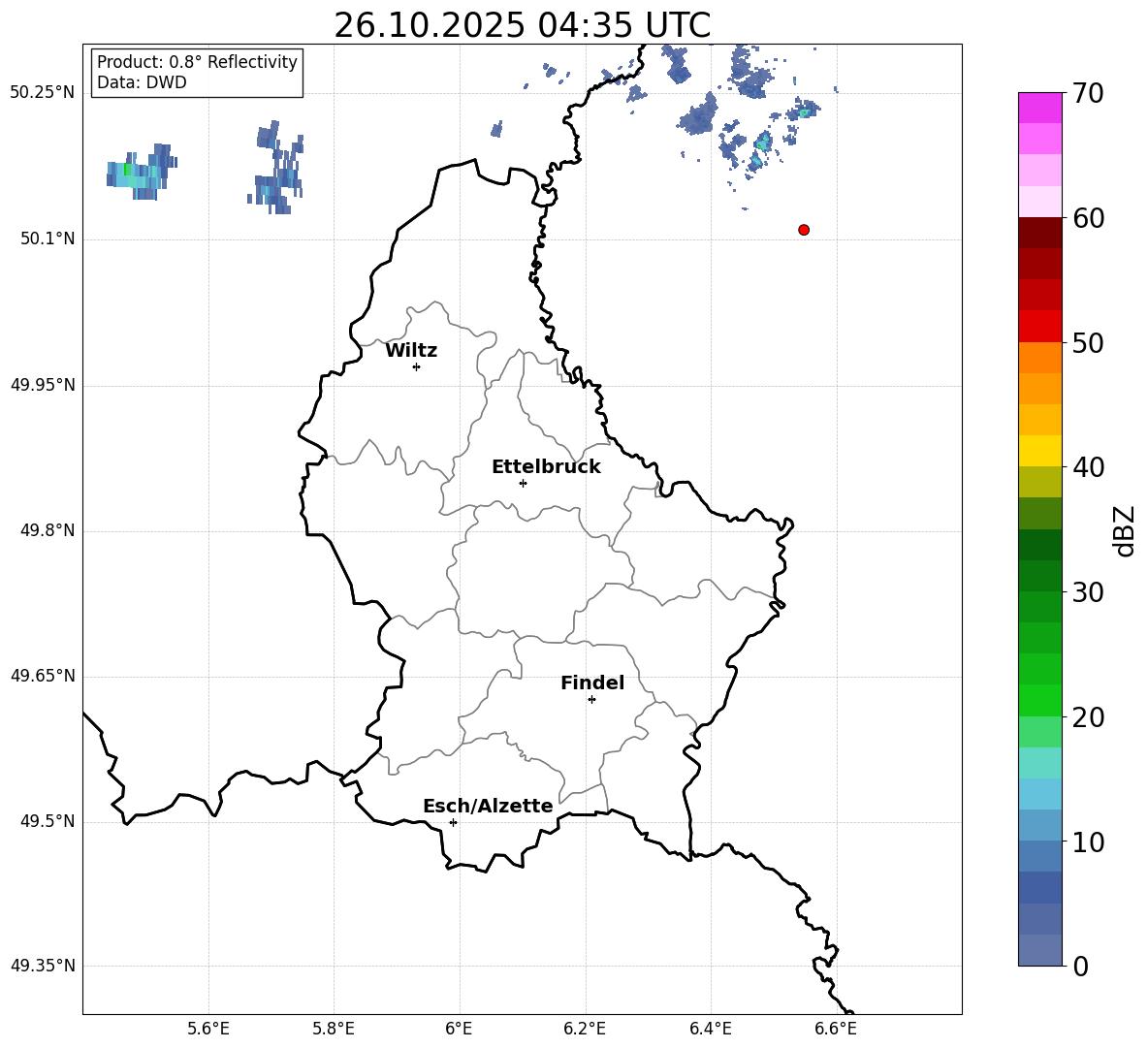Click the dBZ colorbar label
This screenshot has width=1148, height=1048.
coord(1124,530)
